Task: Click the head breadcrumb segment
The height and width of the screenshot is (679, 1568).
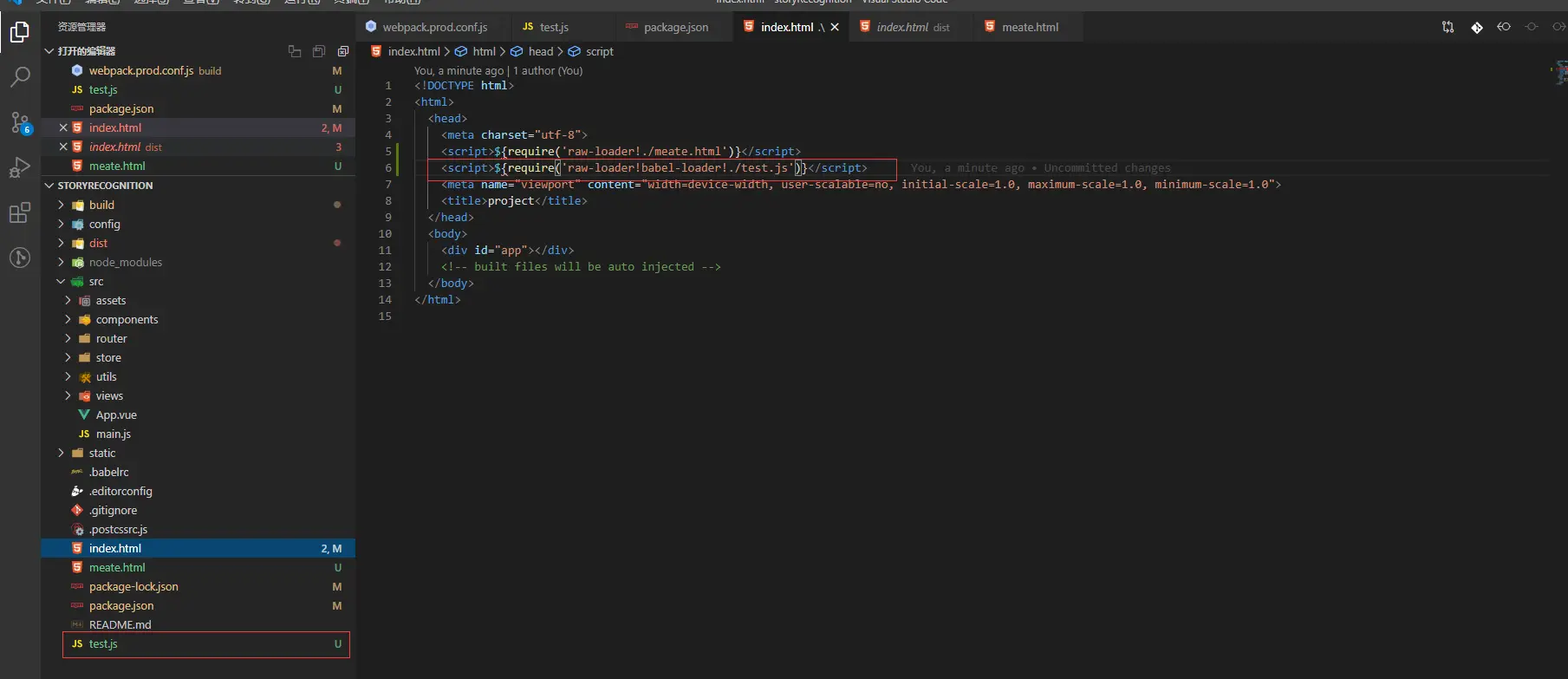Action: tap(532, 51)
